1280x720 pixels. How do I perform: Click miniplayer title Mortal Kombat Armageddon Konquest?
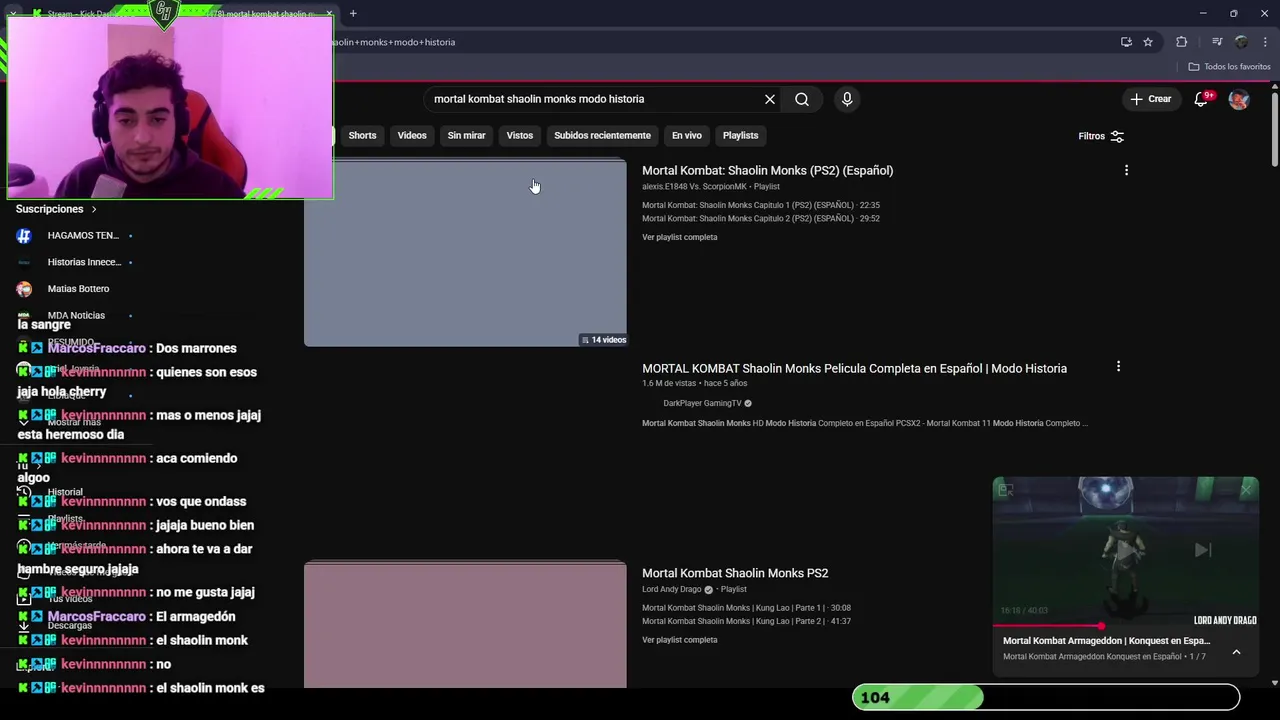1106,640
